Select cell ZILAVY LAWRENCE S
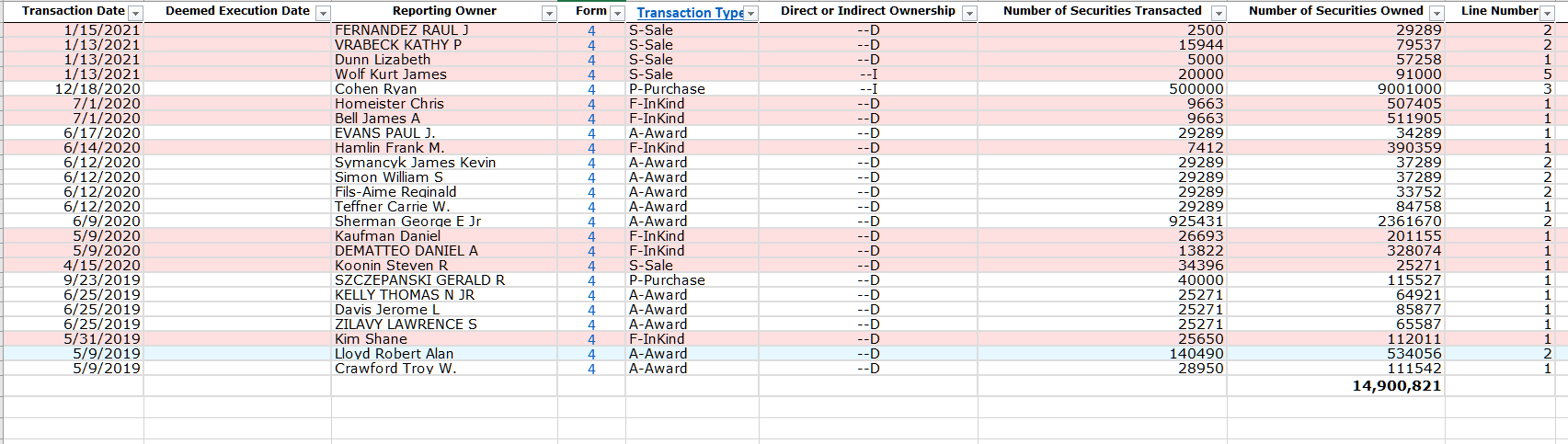The height and width of the screenshot is (444, 1568). coord(444,324)
